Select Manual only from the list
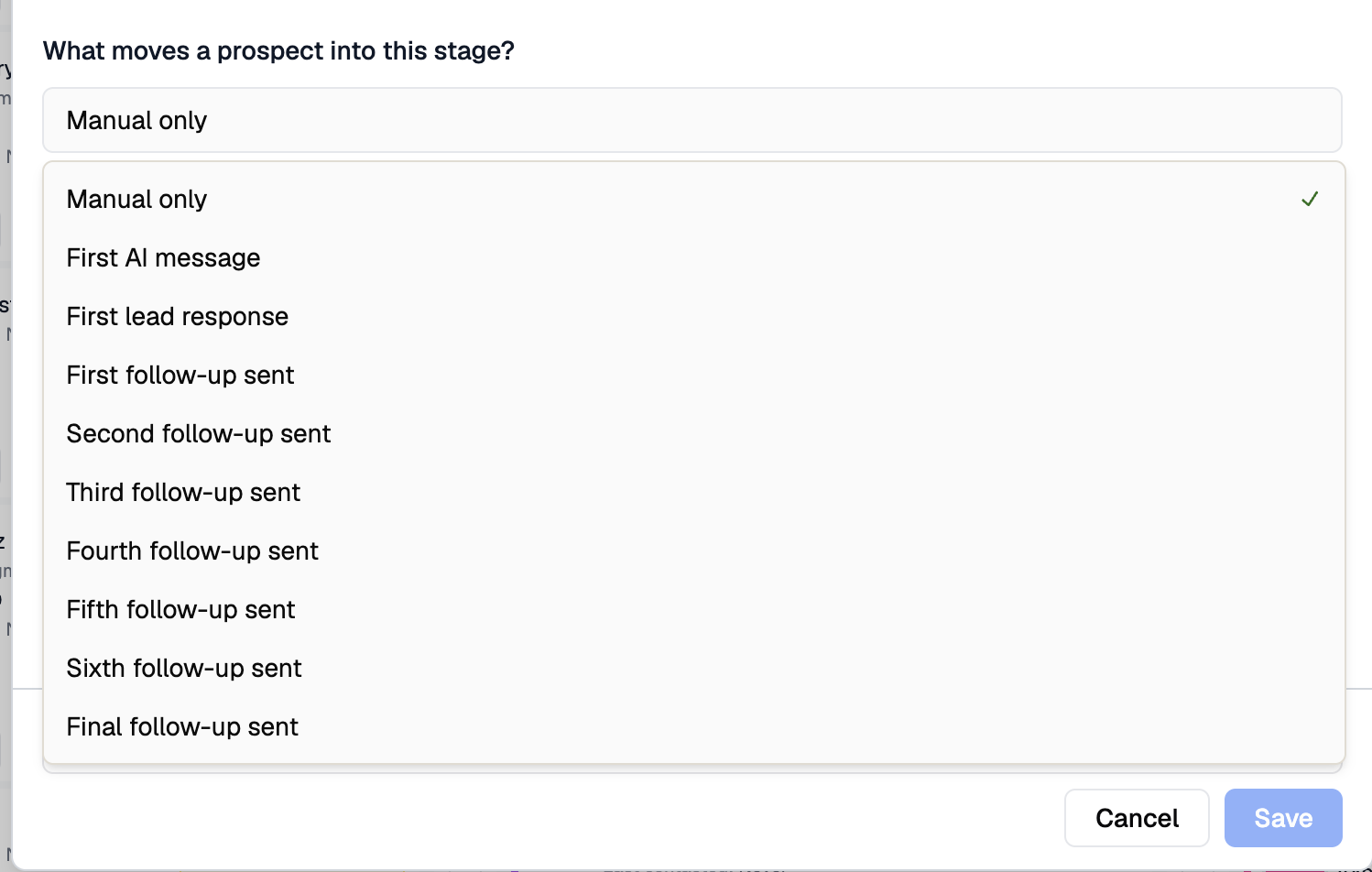 coord(694,199)
